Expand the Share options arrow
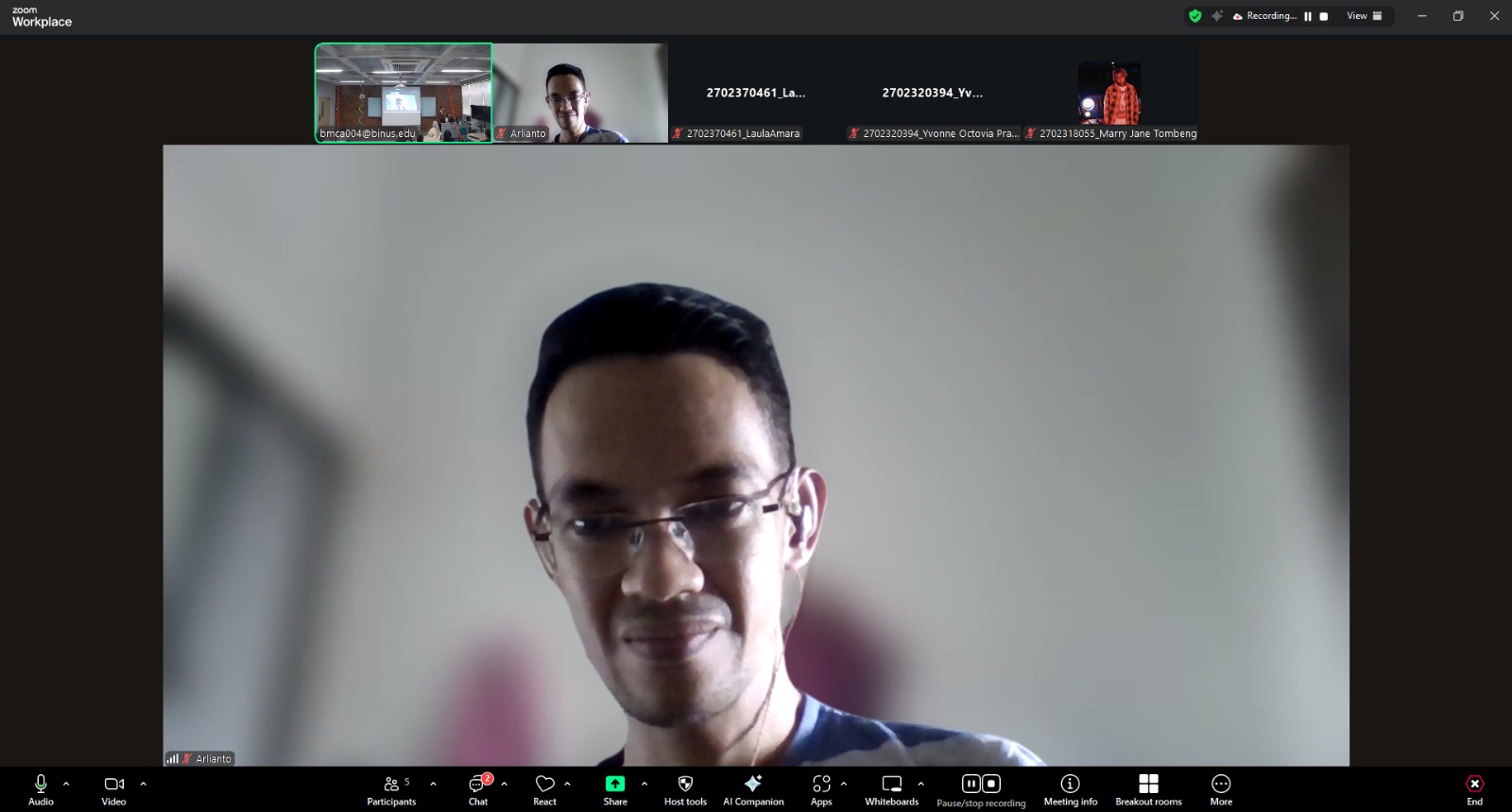The image size is (1512, 812). (644, 784)
